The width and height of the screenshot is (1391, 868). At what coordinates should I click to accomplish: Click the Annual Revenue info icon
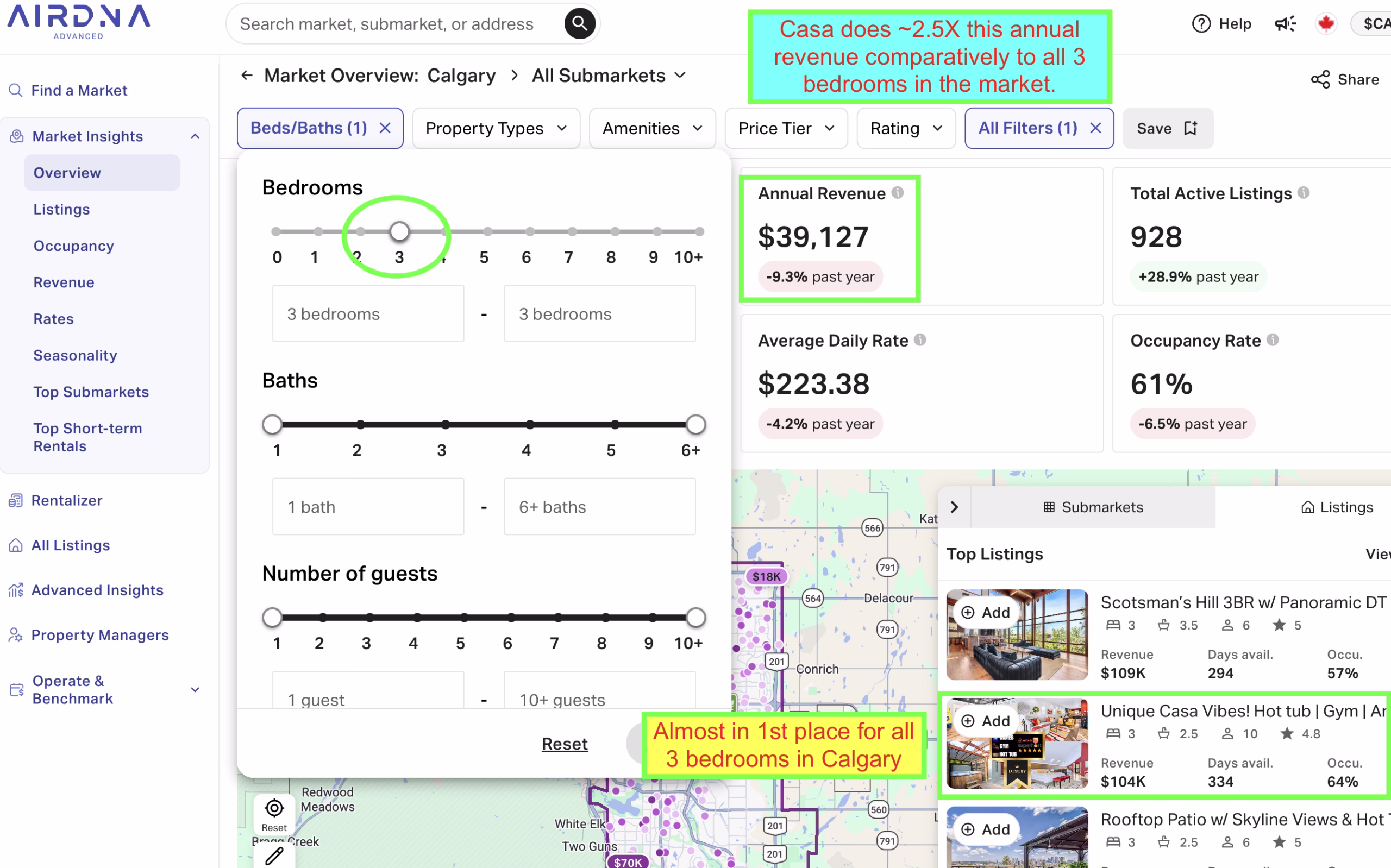point(898,193)
